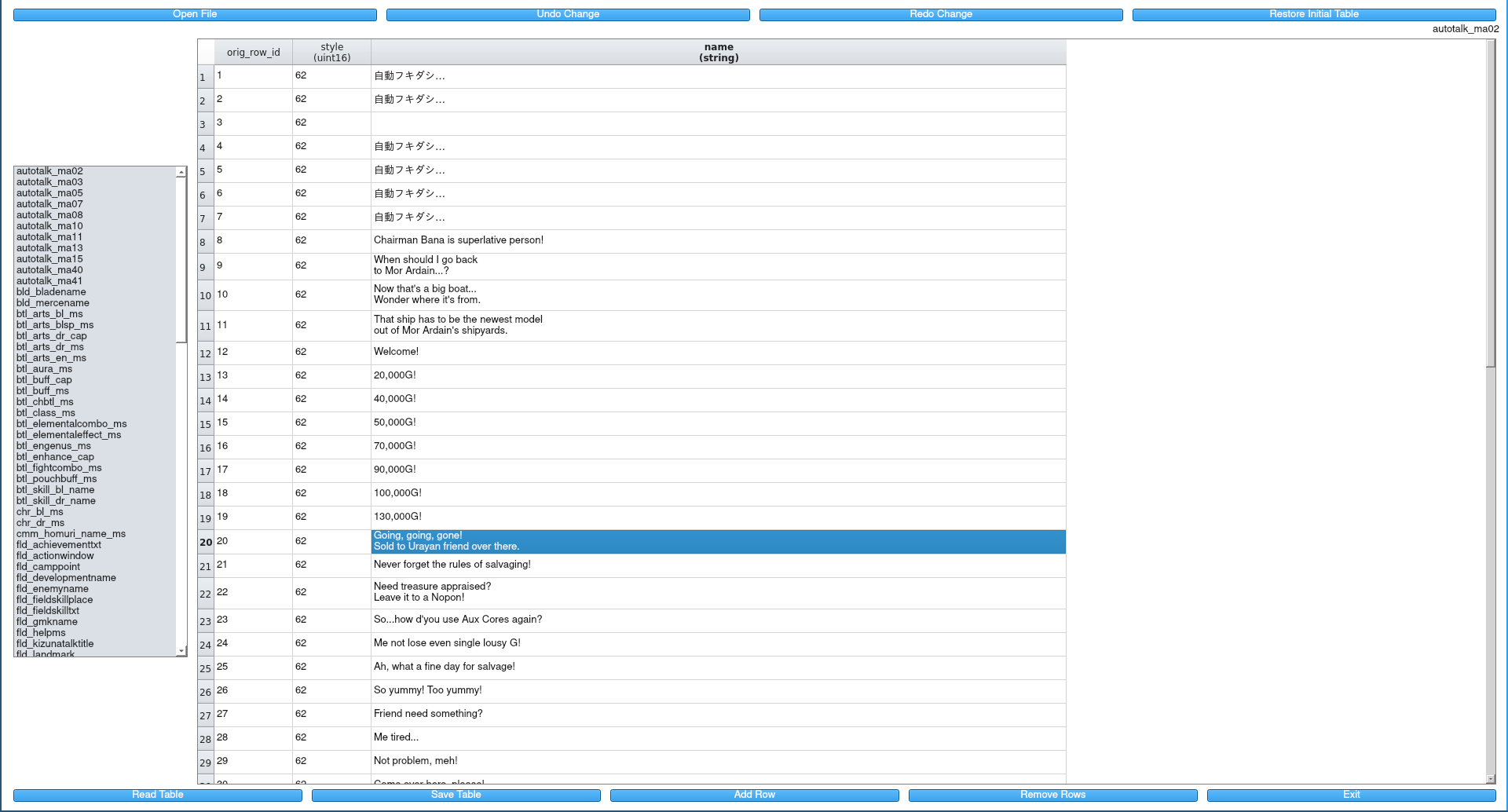Open a file with Open File button

pyautogui.click(x=194, y=13)
